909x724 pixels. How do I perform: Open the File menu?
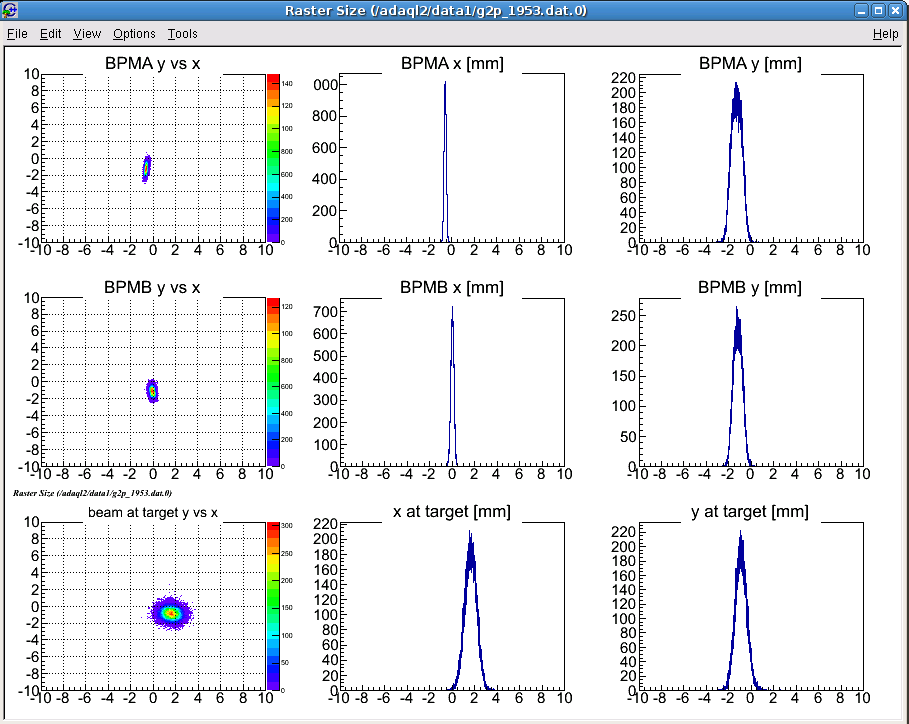(17, 34)
